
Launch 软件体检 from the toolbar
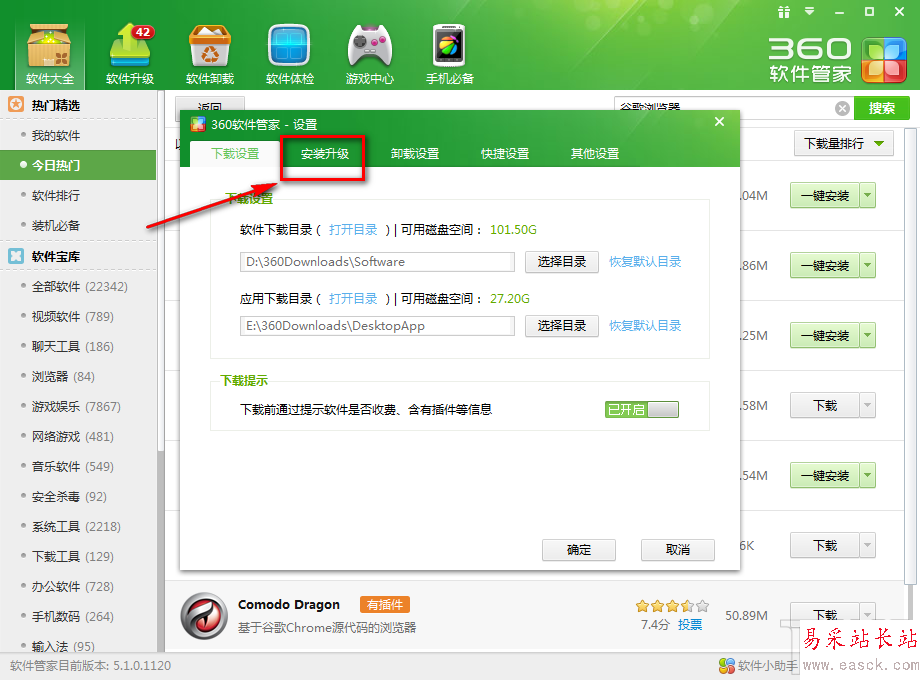click(289, 50)
